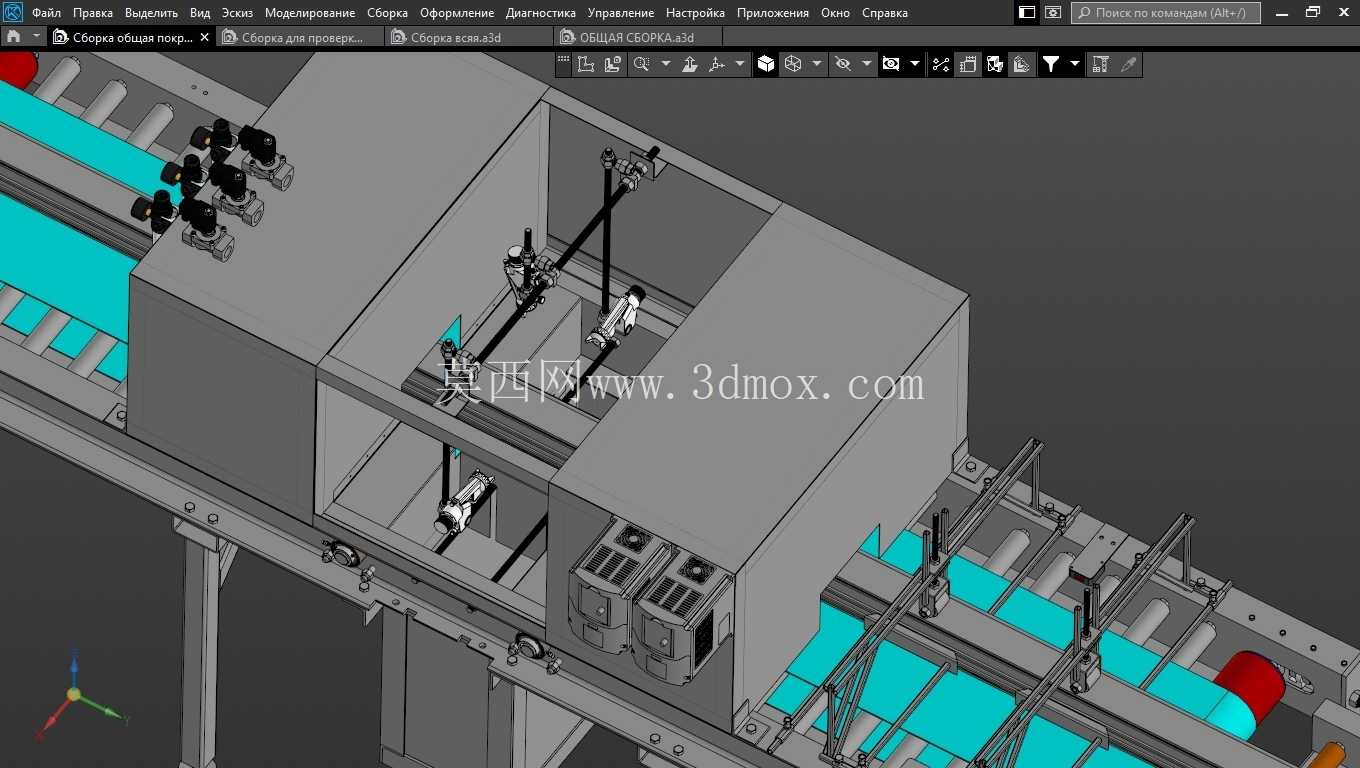Switch to 'Сборка всяя.a3d' tab
Screen dimensions: 1360x768
tap(469, 37)
